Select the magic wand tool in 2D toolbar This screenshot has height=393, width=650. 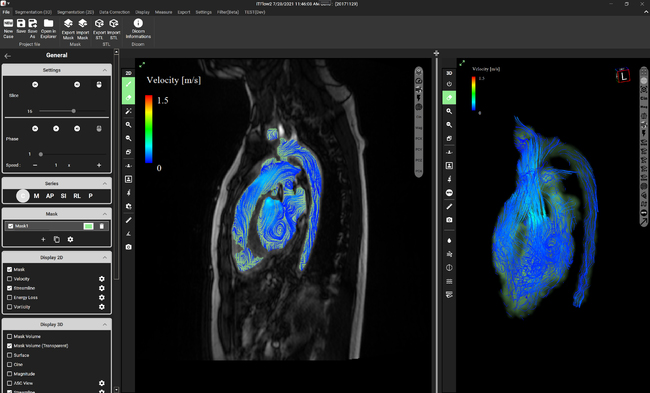(129, 111)
